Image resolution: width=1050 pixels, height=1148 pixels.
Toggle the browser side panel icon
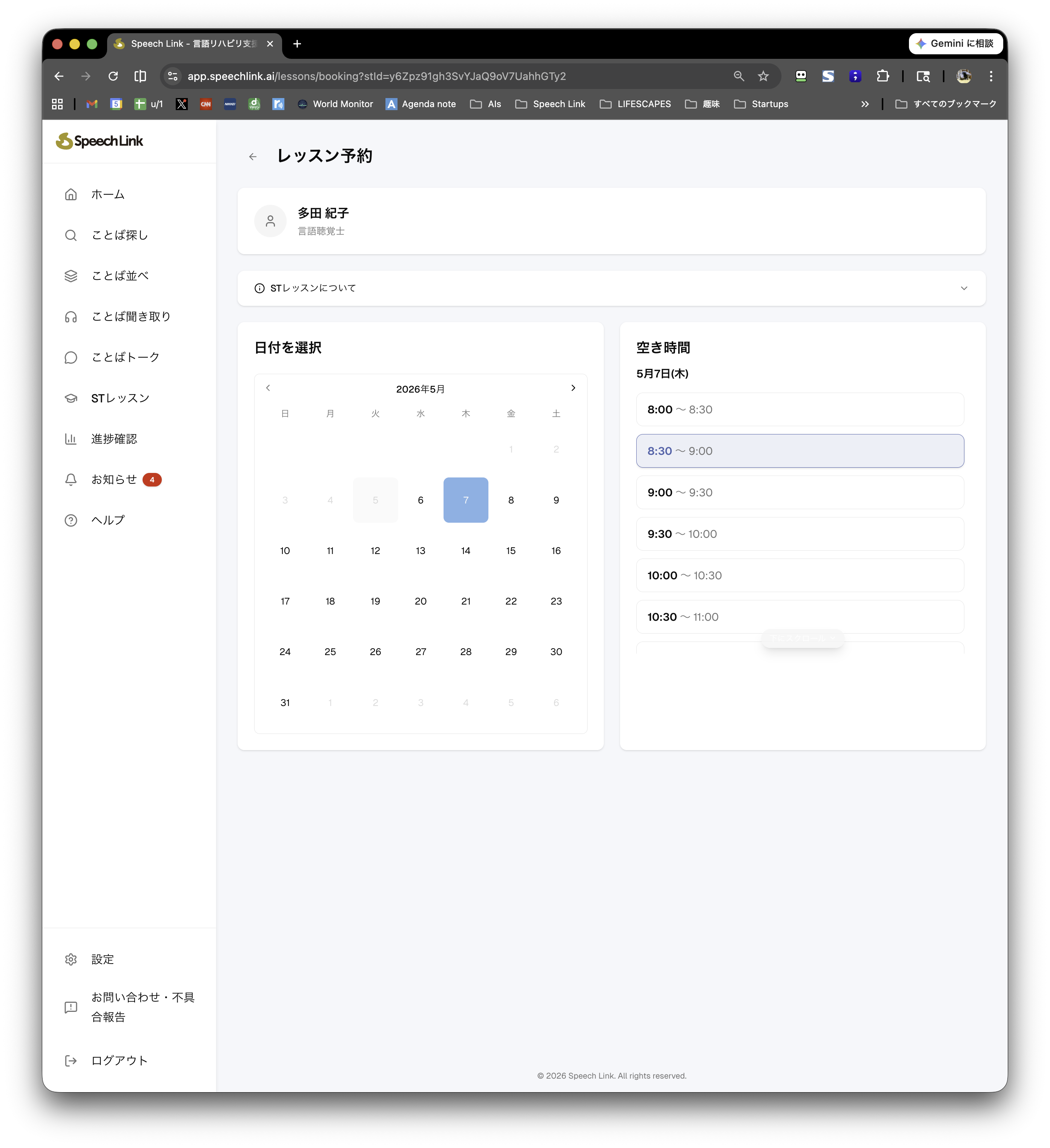point(140,76)
